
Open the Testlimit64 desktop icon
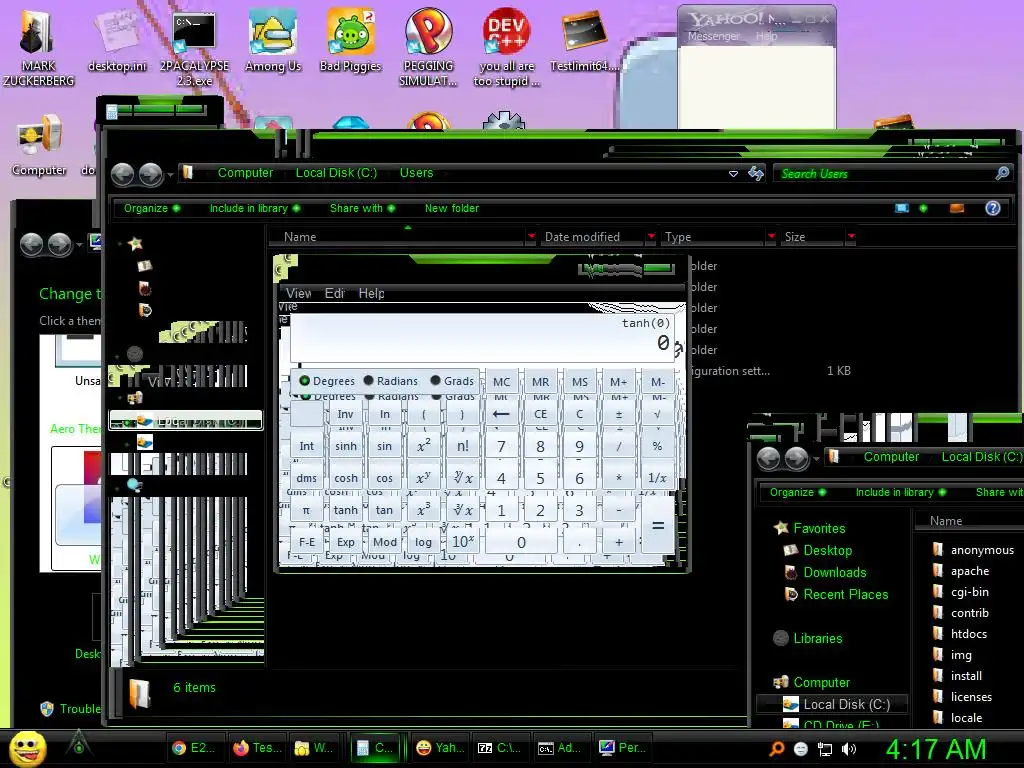click(583, 41)
